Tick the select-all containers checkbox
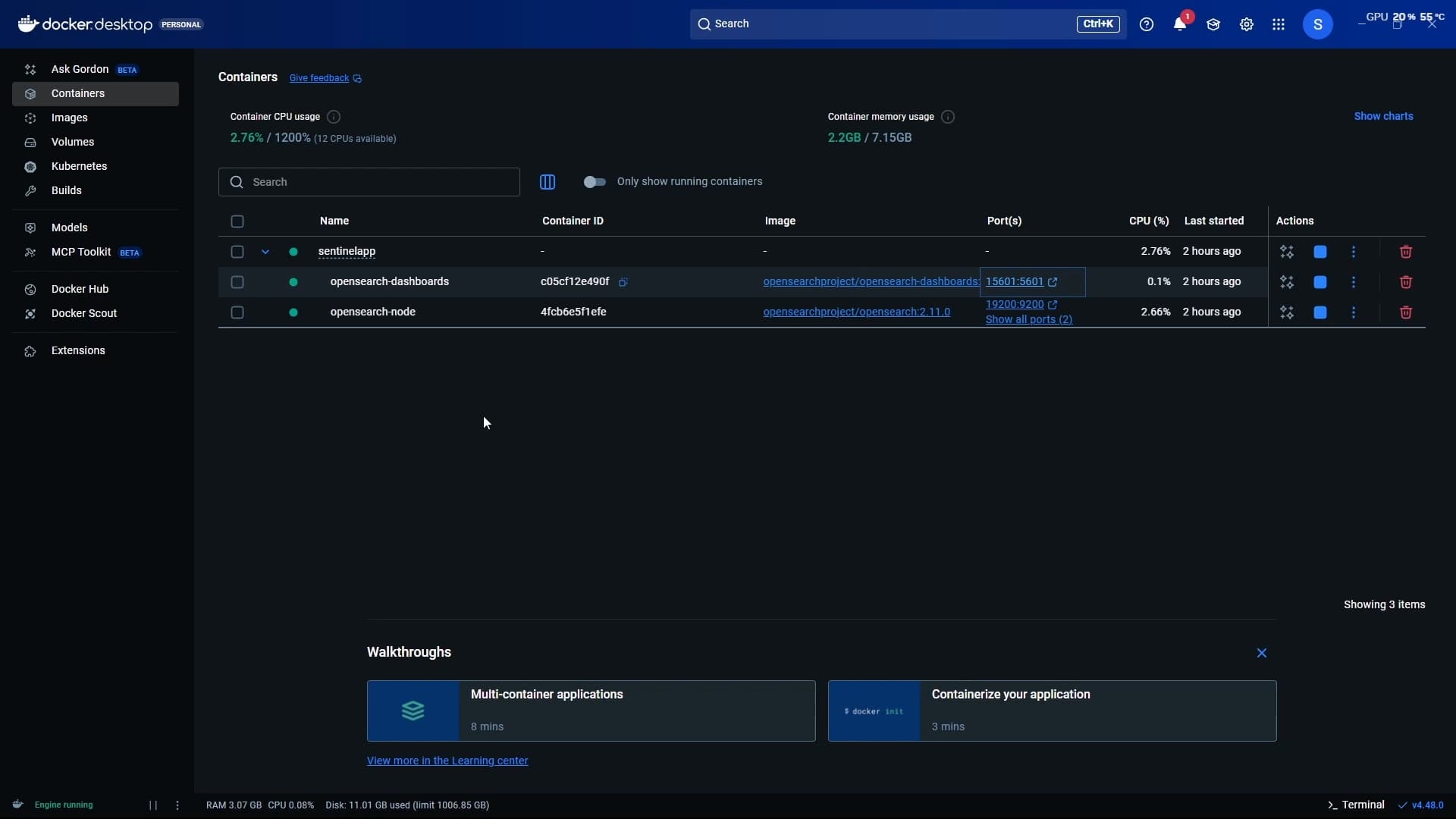The width and height of the screenshot is (1456, 819). point(237,221)
